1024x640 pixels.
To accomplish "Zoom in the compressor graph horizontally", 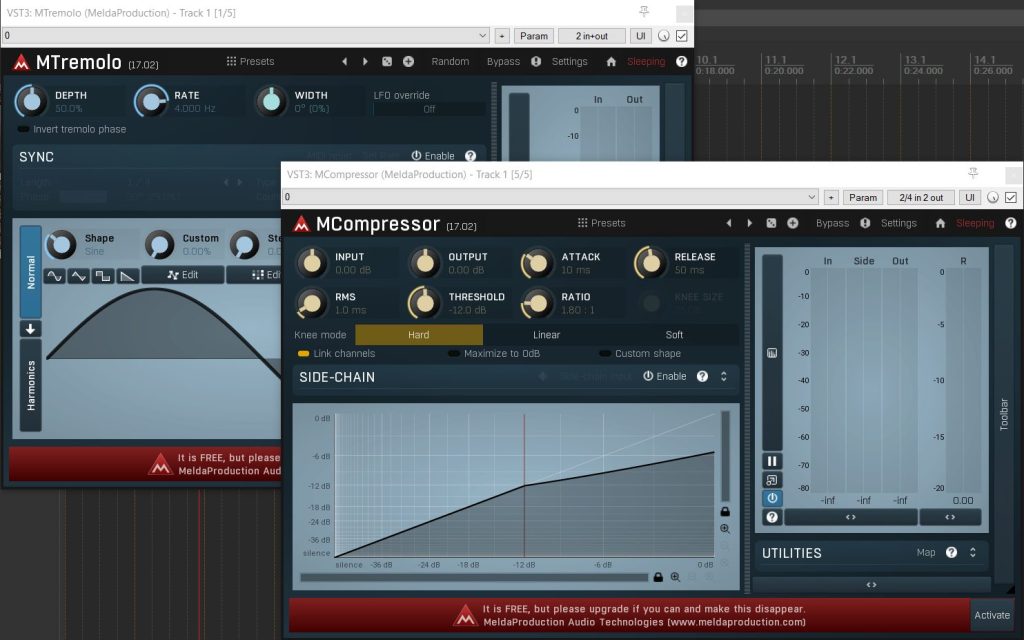I will [675, 577].
